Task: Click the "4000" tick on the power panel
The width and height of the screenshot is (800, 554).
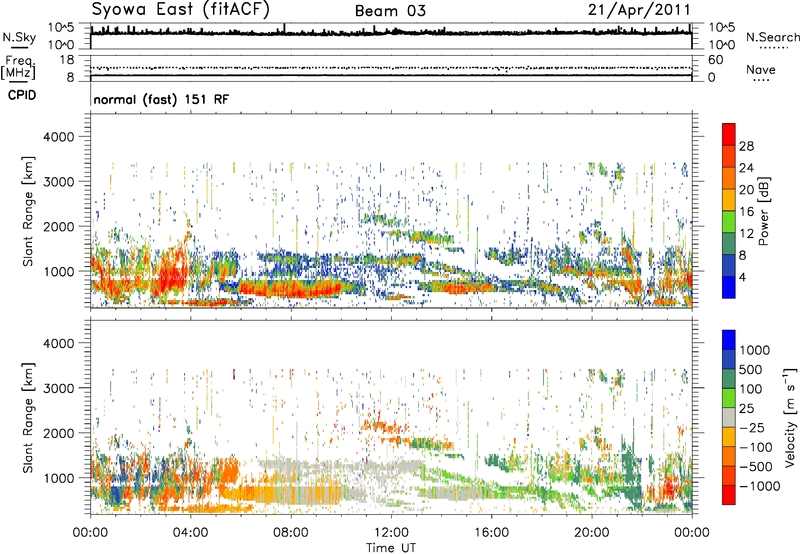Action: tap(58, 137)
